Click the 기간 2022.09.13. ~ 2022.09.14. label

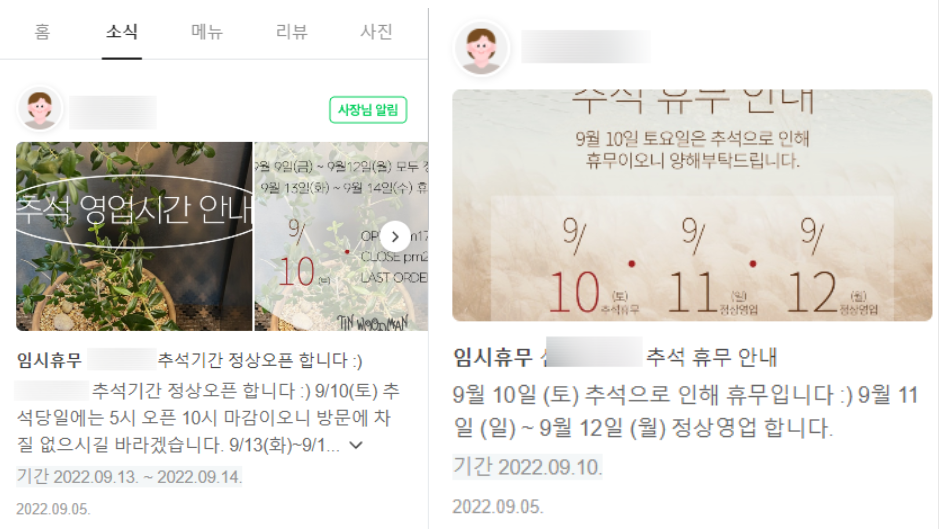(x=129, y=477)
